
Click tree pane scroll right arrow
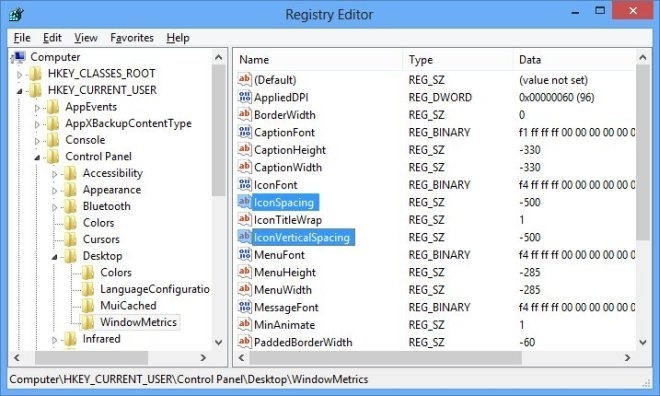[203, 358]
